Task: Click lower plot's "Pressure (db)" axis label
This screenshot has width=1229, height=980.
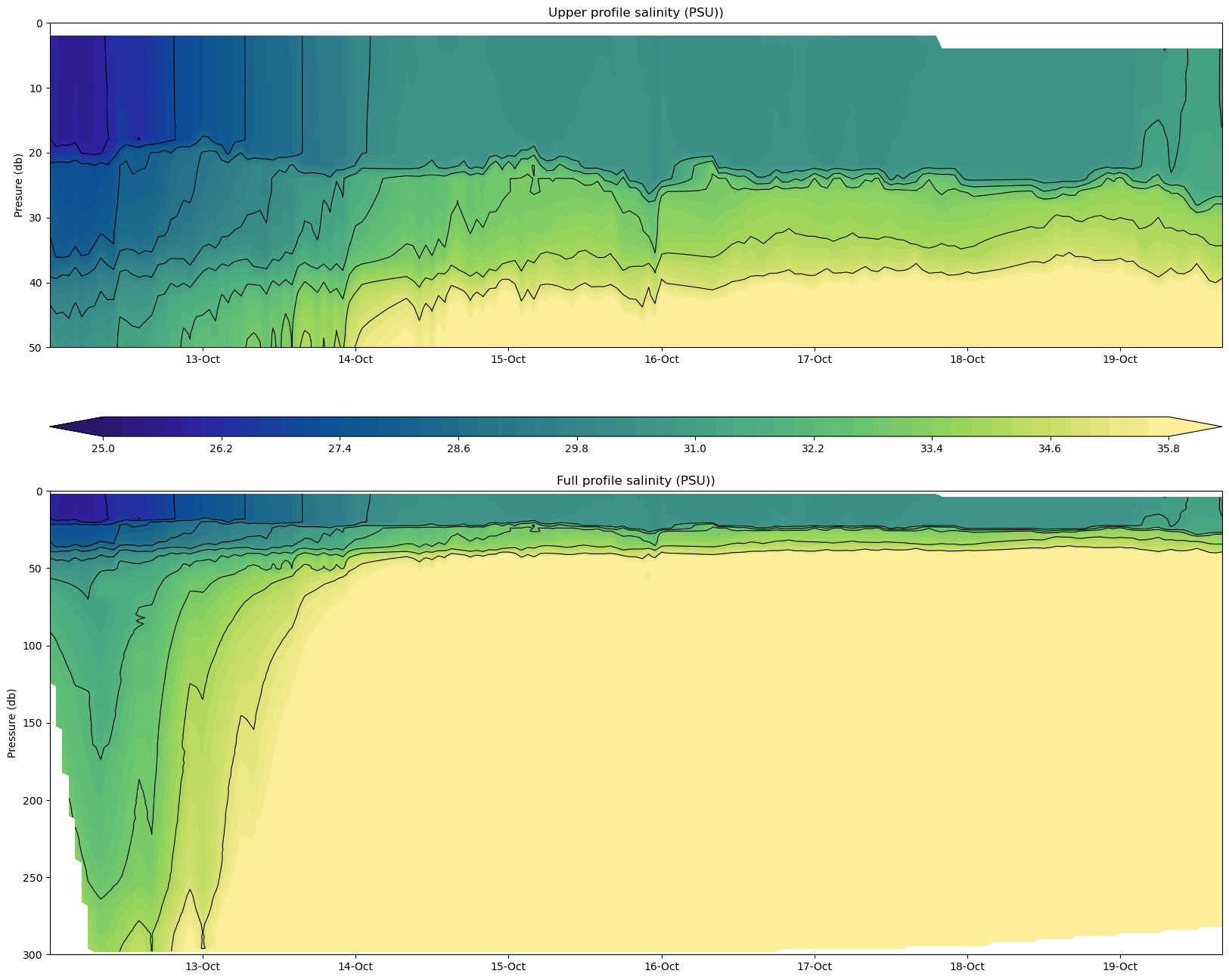Action: coord(12,723)
